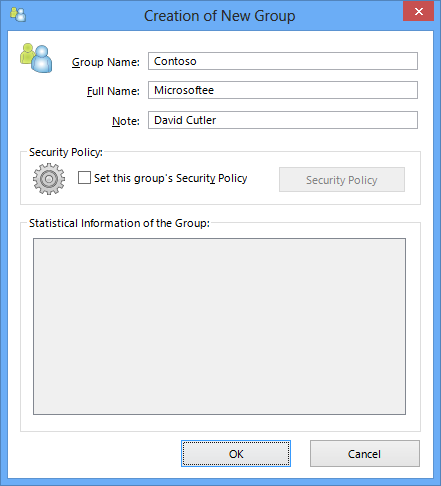
Task: Place cursor after the word Contoso
Action: click(x=197, y=61)
